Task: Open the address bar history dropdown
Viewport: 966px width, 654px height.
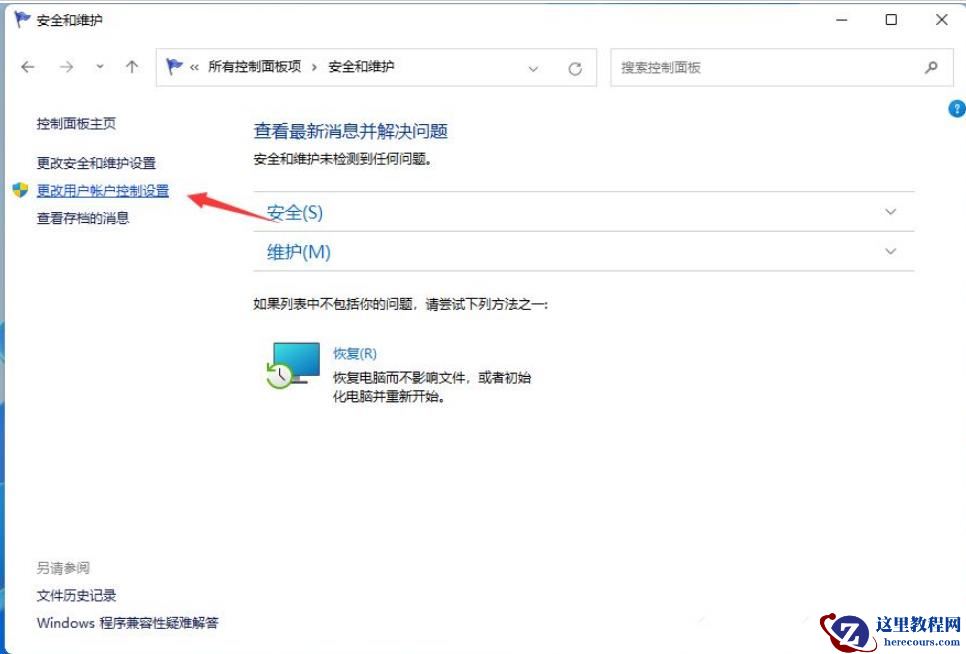Action: coord(533,67)
